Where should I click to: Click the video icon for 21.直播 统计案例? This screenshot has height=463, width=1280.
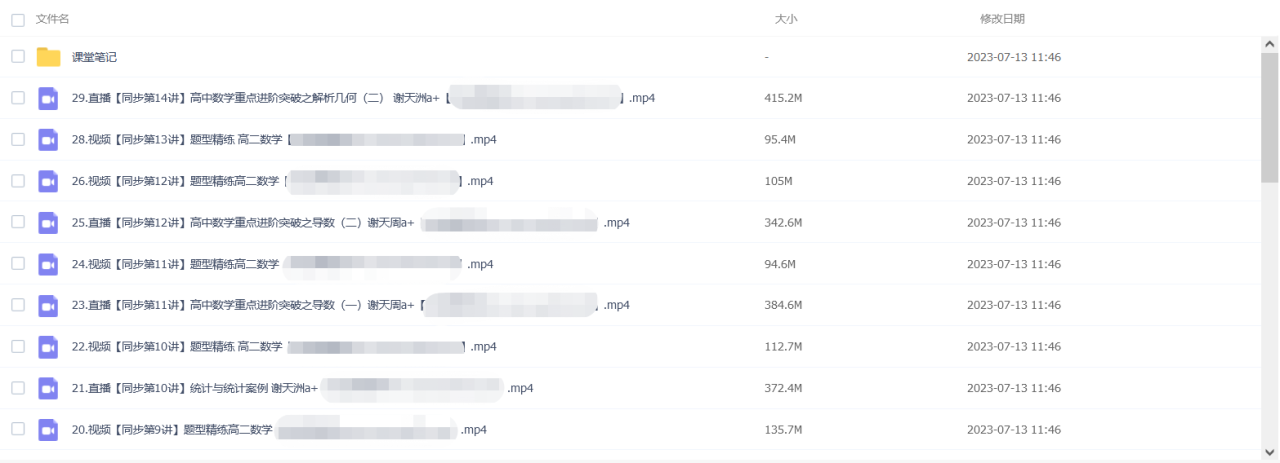click(48, 388)
